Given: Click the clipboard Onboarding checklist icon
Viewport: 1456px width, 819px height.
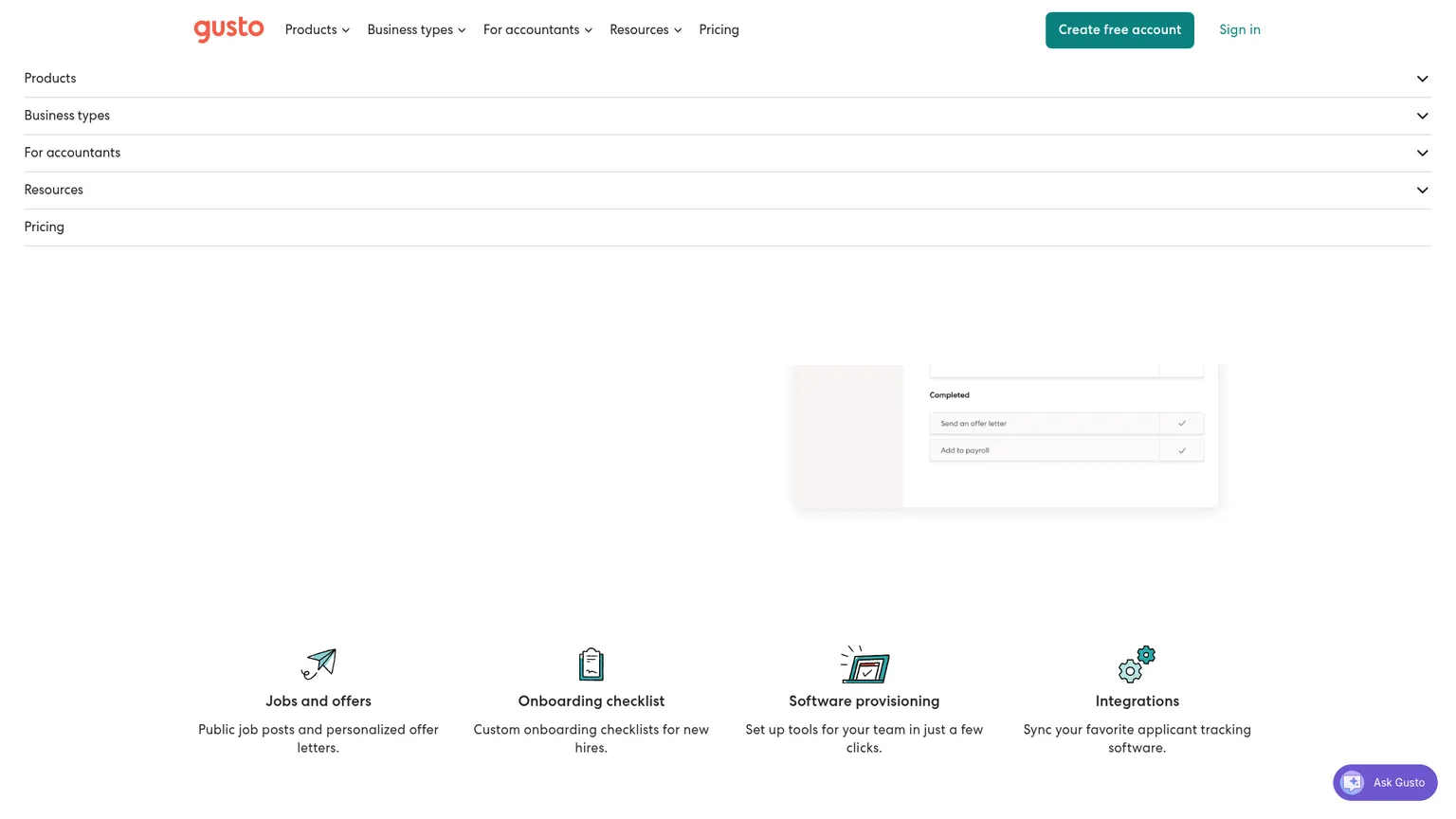Looking at the screenshot, I should click(591, 664).
